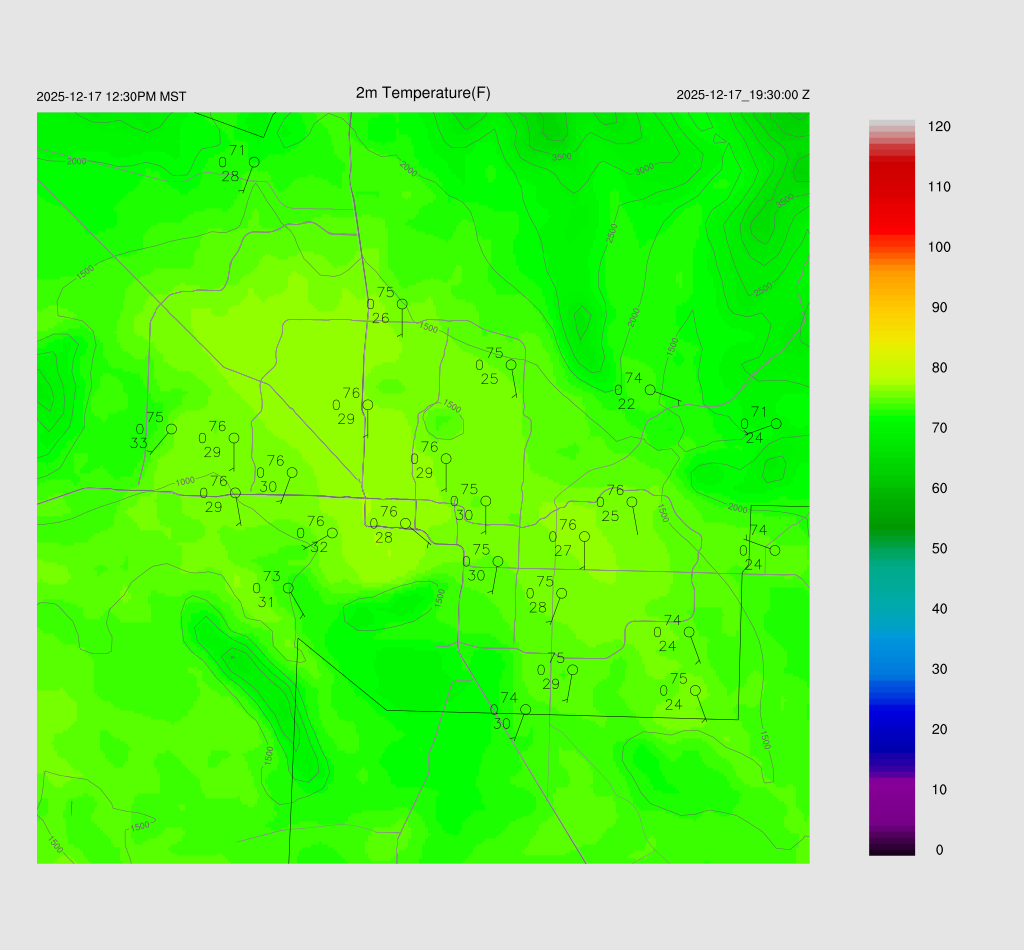The image size is (1024, 950).
Task: Click the station marker showing 76 and 32
Action: pyautogui.click(x=332, y=533)
